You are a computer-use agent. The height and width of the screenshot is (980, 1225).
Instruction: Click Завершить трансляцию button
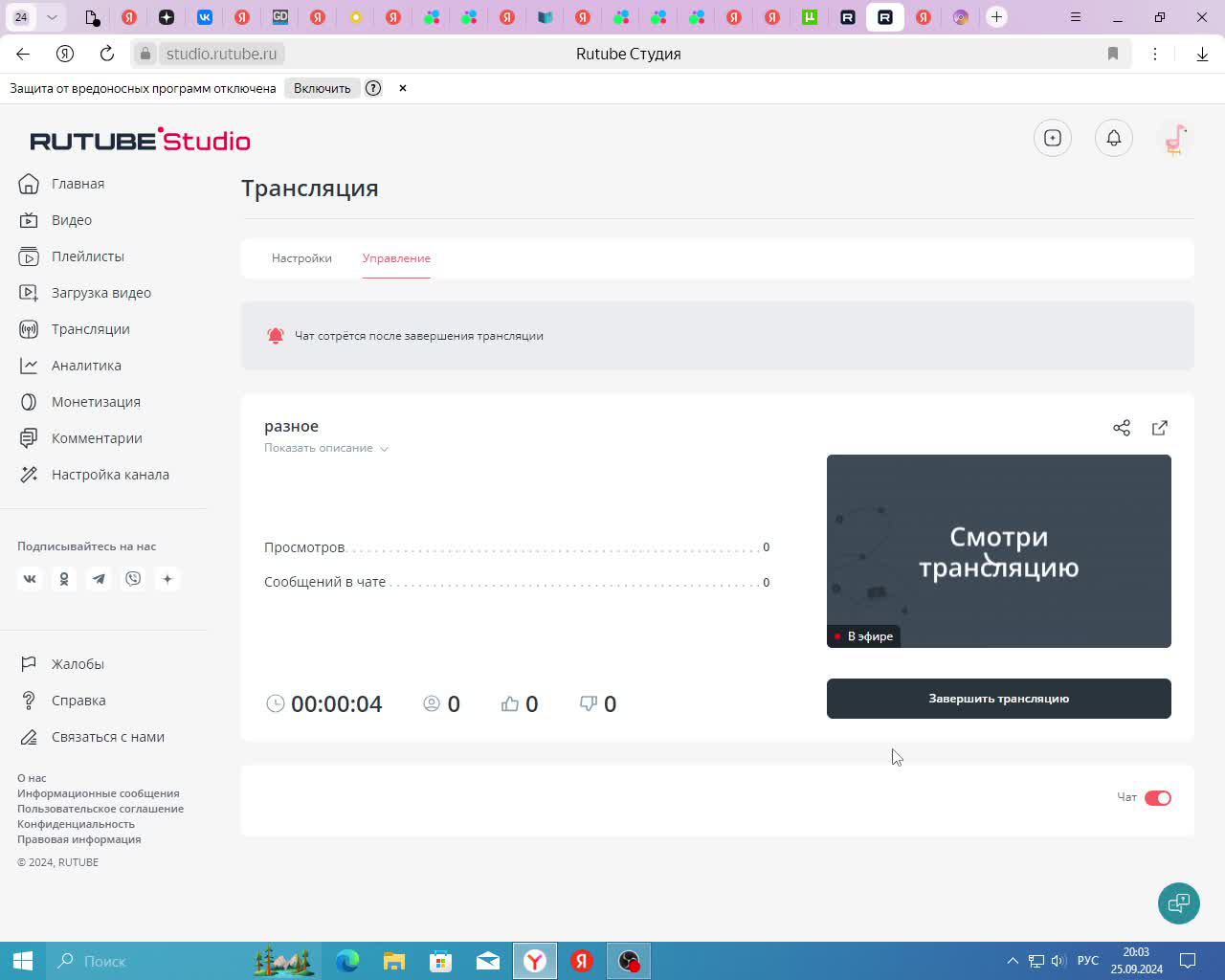999,699
